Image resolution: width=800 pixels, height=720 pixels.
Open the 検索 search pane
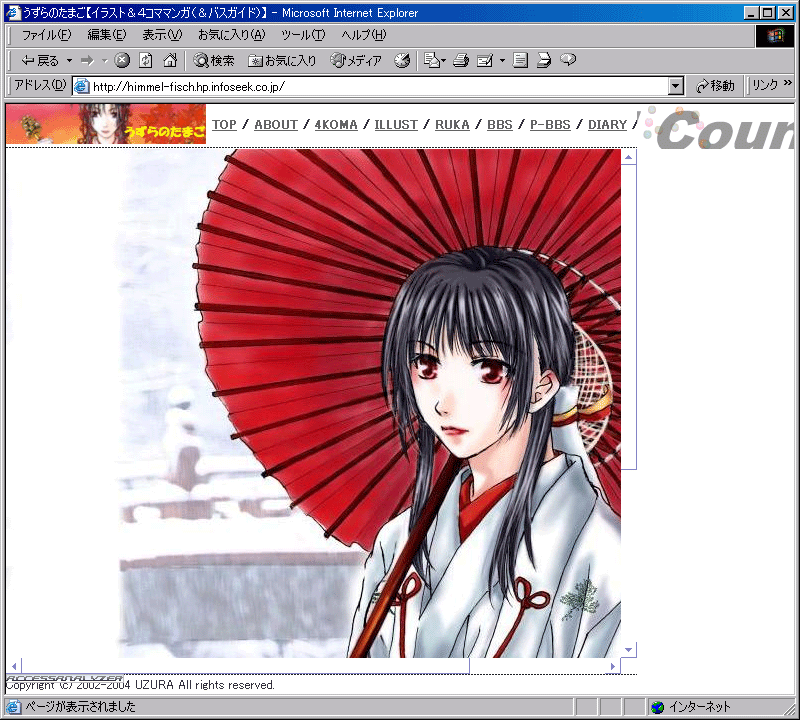pos(214,61)
